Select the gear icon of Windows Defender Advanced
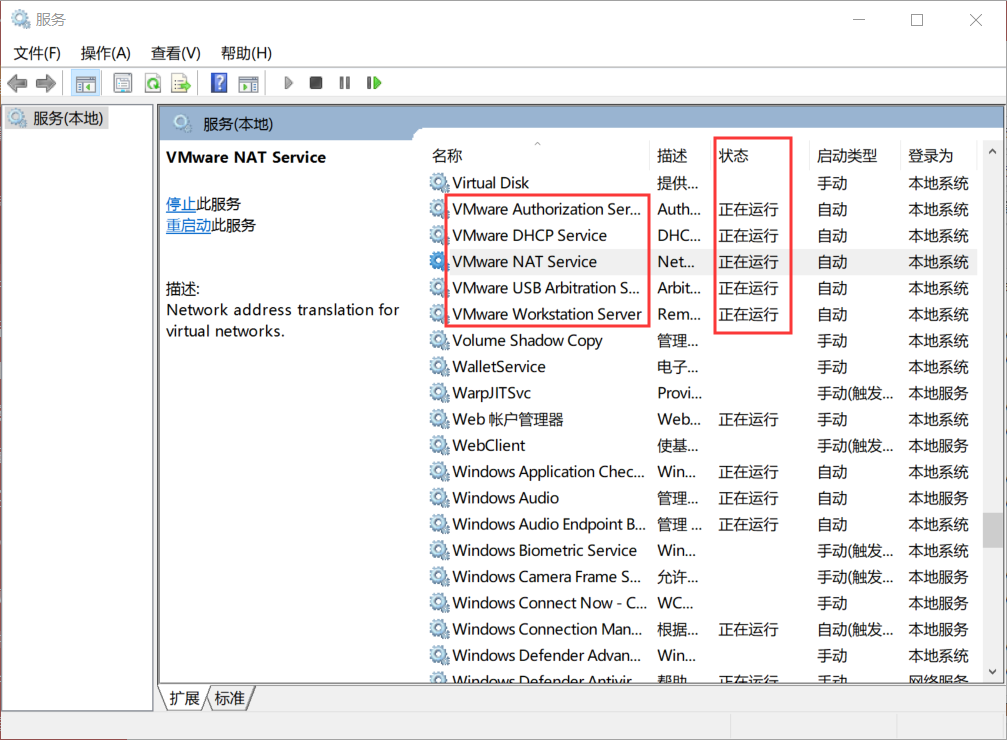The width and height of the screenshot is (1007, 740). [439, 655]
